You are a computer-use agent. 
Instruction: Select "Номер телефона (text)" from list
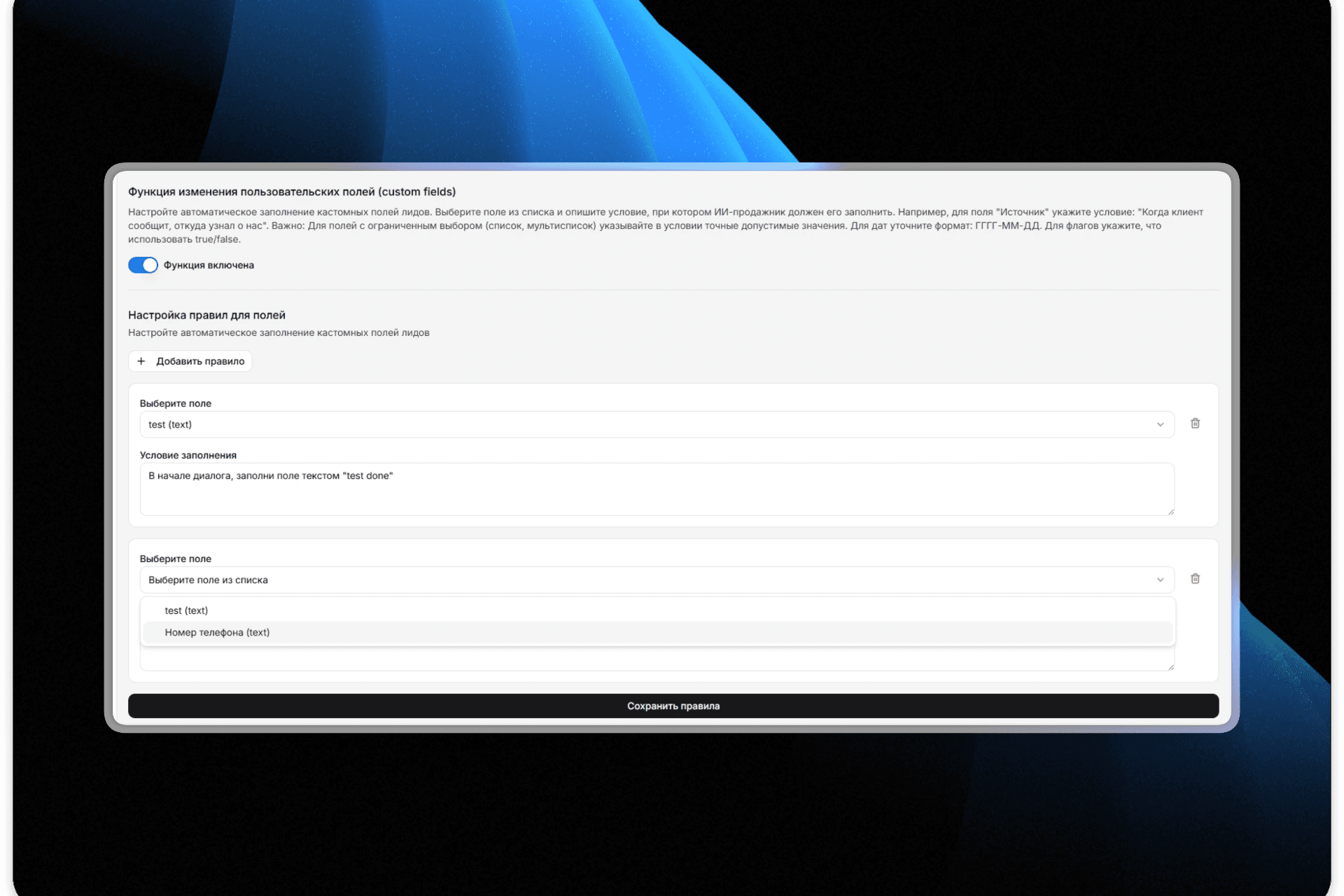pyautogui.click(x=217, y=632)
